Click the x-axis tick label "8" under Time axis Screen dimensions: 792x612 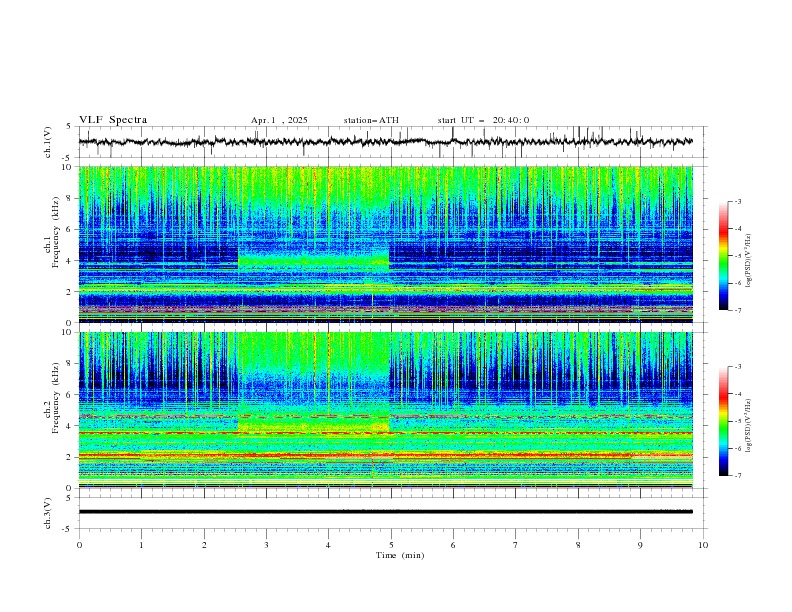[578, 545]
